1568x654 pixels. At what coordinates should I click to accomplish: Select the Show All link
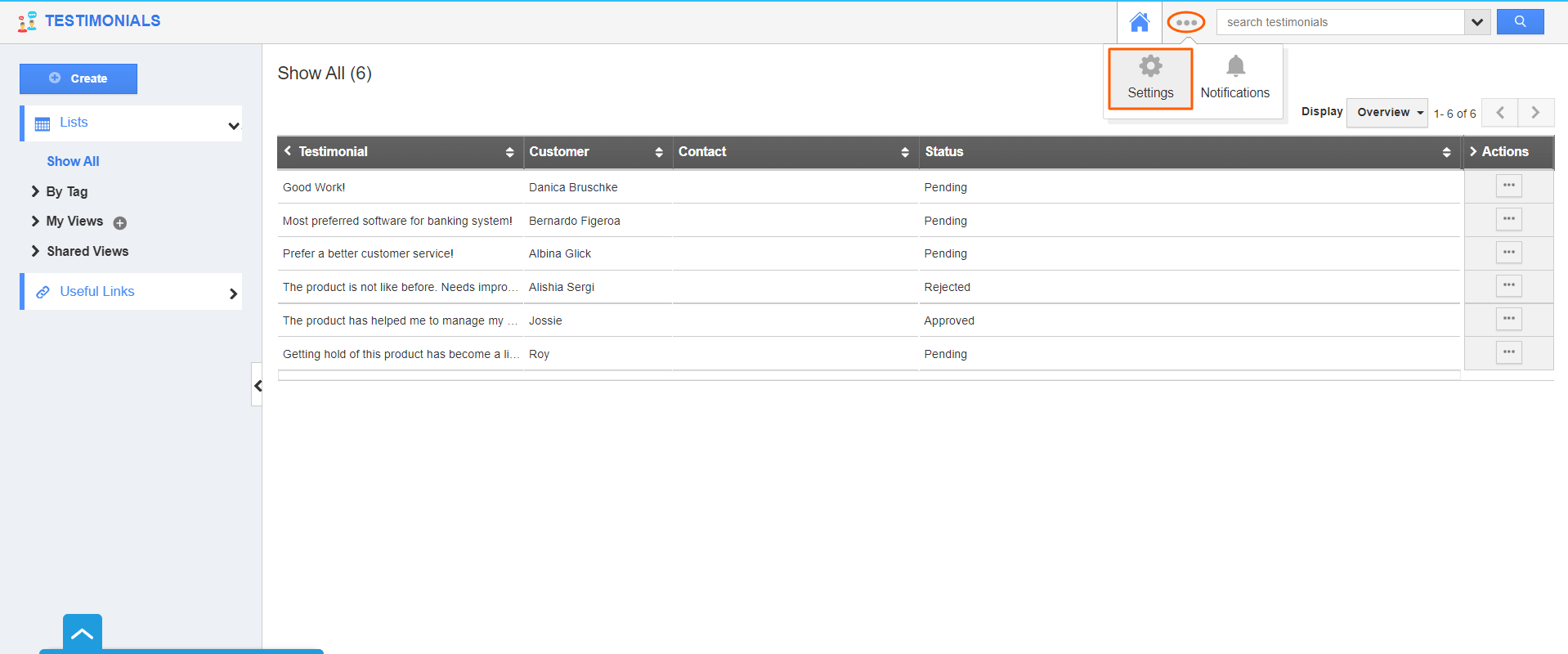click(x=73, y=162)
